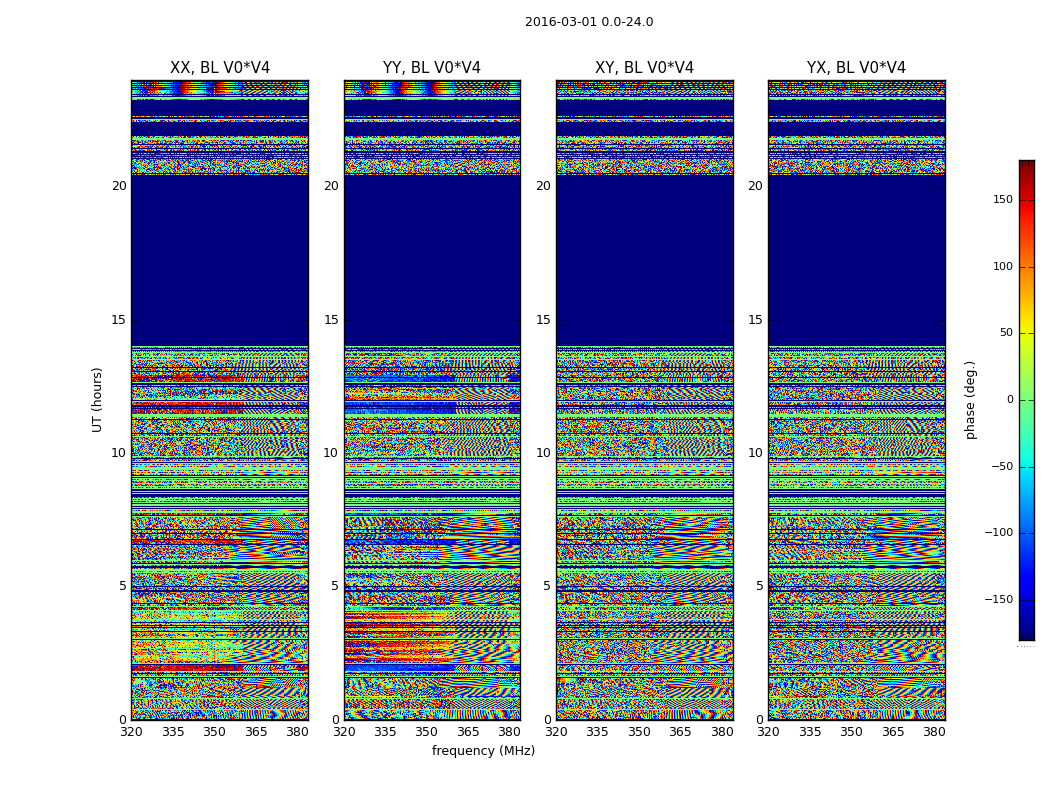
Task: Click the 2016-03-01 0.0-24.0 figure title
Action: click(x=589, y=22)
